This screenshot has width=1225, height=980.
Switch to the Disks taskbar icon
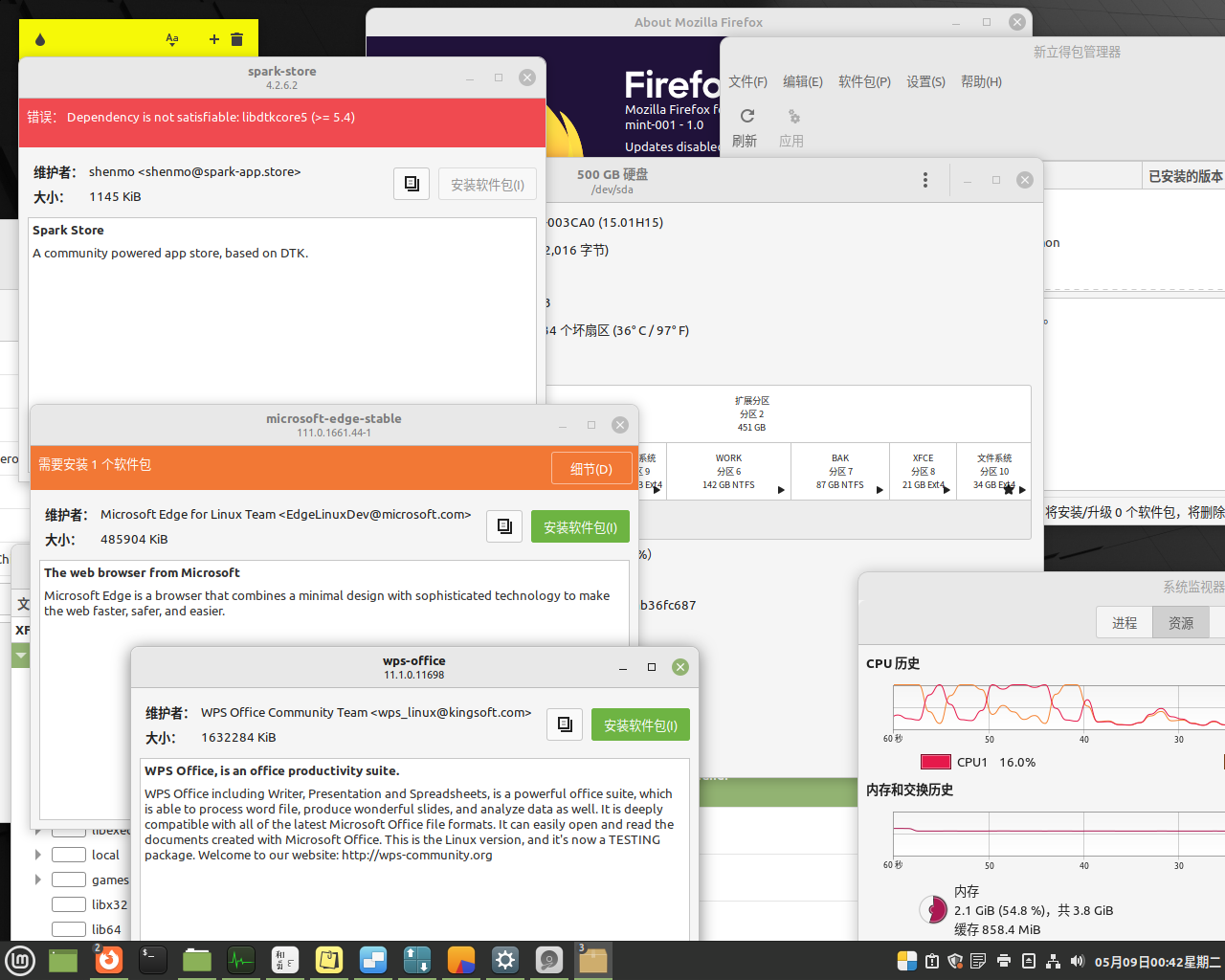[x=549, y=960]
